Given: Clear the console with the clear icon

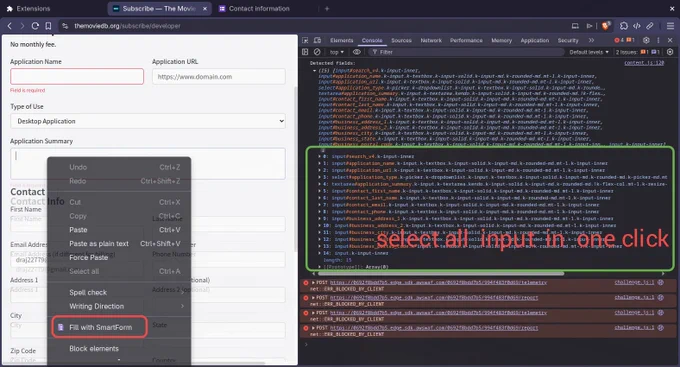Looking at the screenshot, I should [317, 52].
